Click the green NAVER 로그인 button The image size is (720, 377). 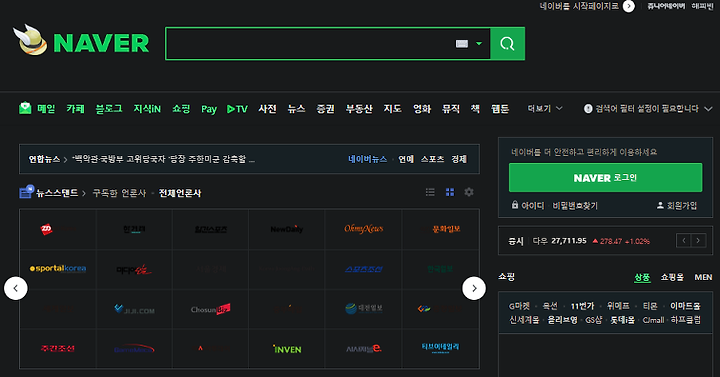point(605,178)
